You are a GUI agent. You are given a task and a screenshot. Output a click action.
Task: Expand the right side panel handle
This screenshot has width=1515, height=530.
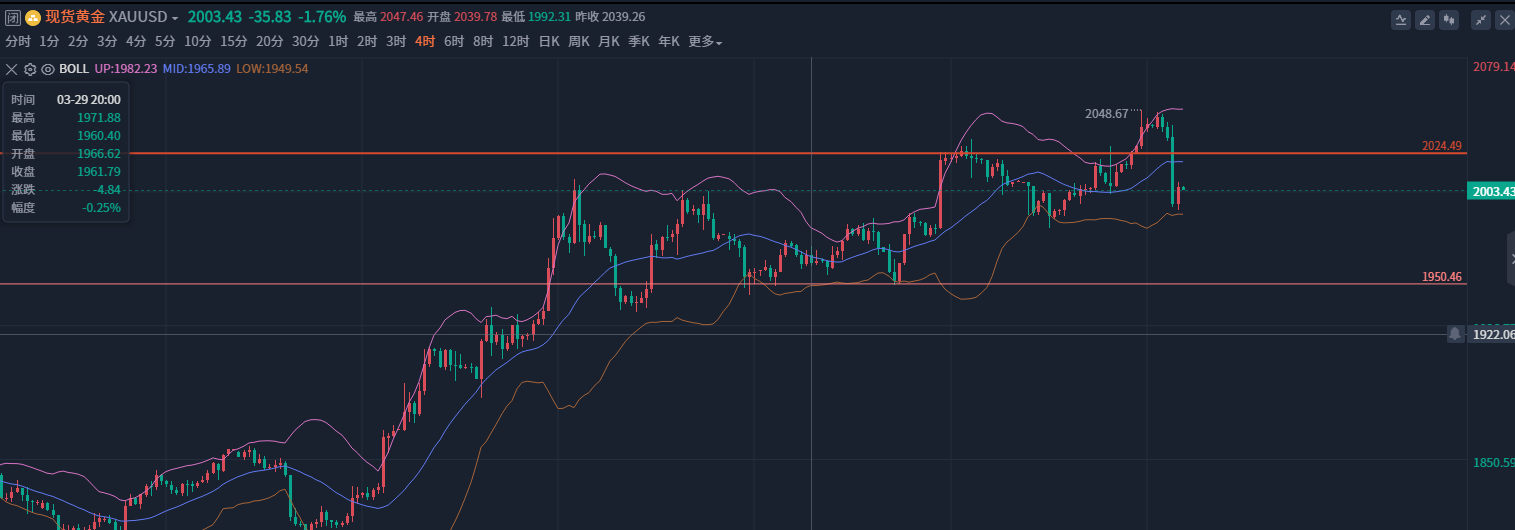[x=1510, y=259]
